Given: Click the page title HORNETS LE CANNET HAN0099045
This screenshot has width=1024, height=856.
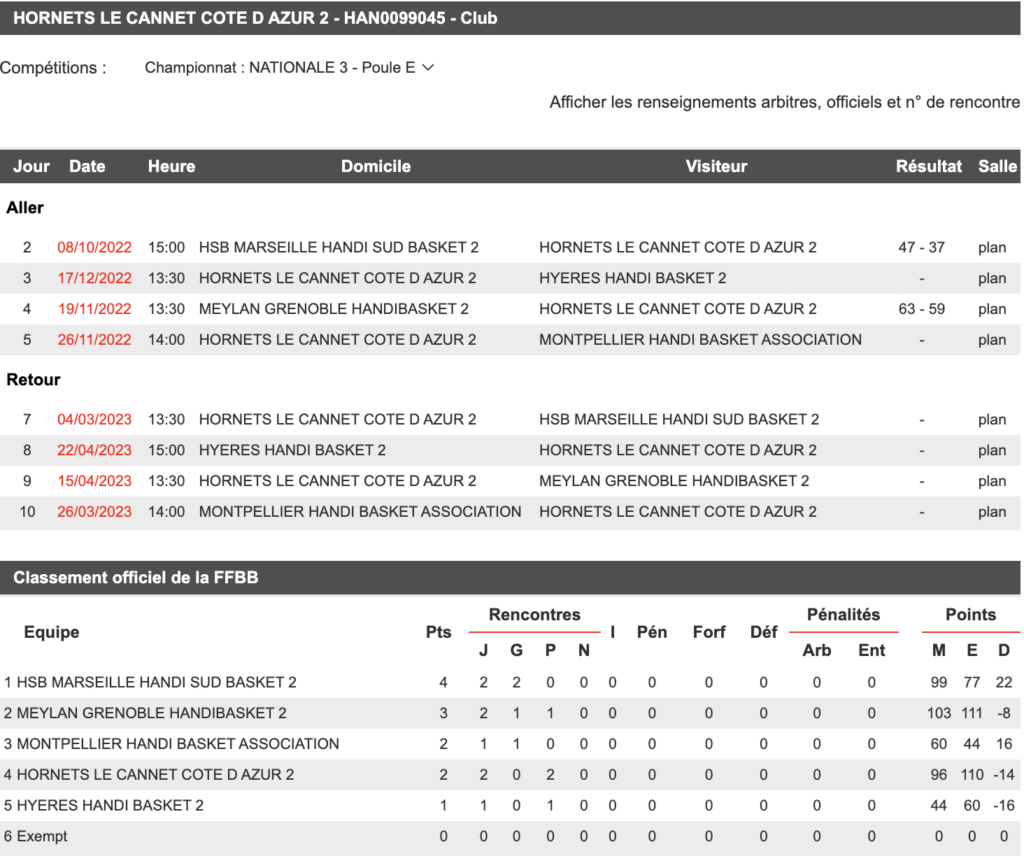Looking at the screenshot, I should (x=255, y=18).
